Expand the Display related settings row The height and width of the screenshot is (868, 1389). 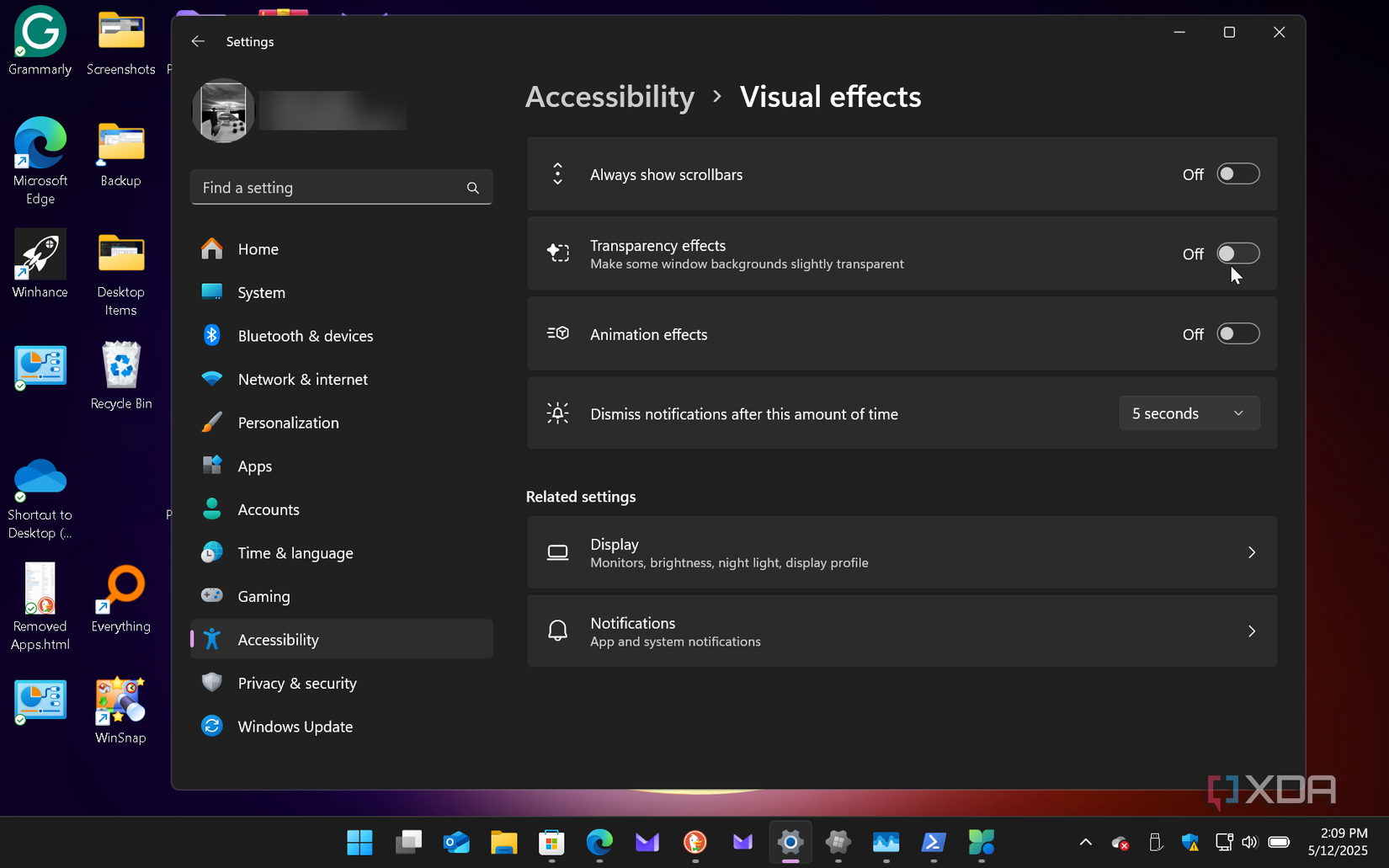(x=902, y=551)
